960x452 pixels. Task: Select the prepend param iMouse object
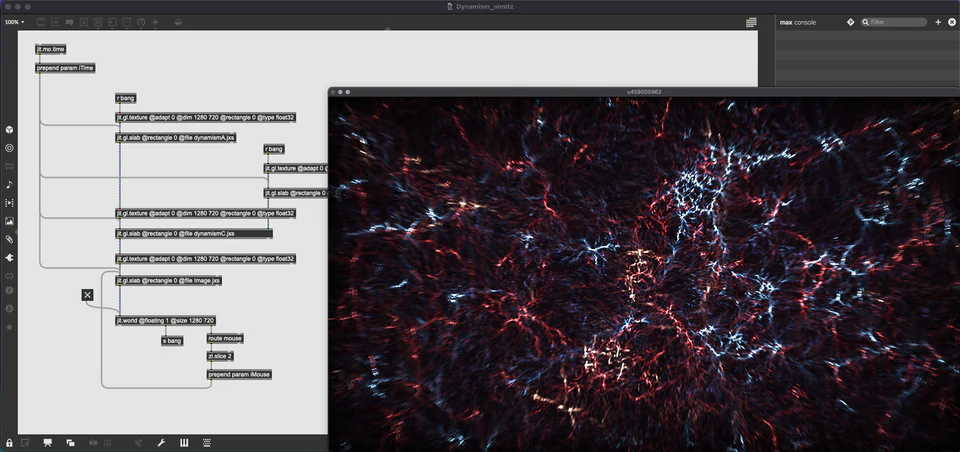pos(239,374)
